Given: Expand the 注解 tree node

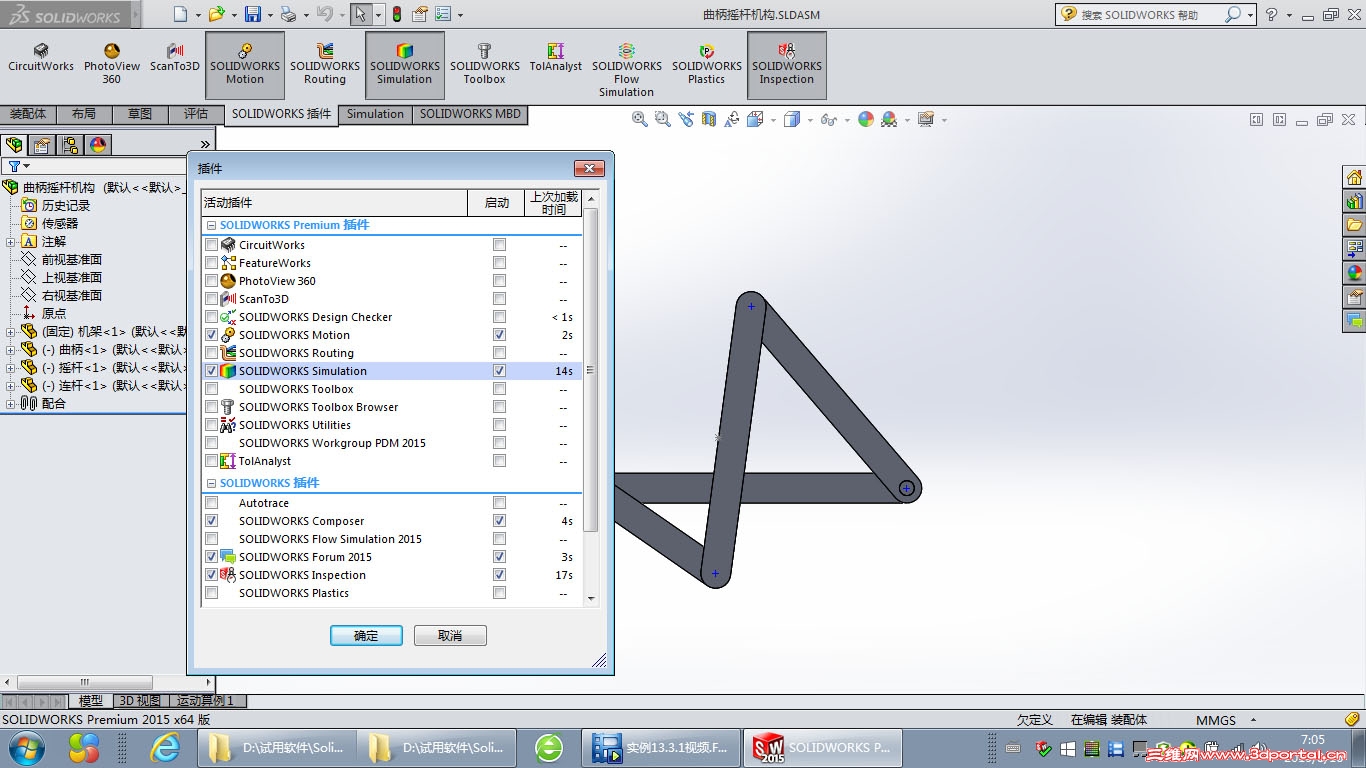Looking at the screenshot, I should pyautogui.click(x=10, y=242).
